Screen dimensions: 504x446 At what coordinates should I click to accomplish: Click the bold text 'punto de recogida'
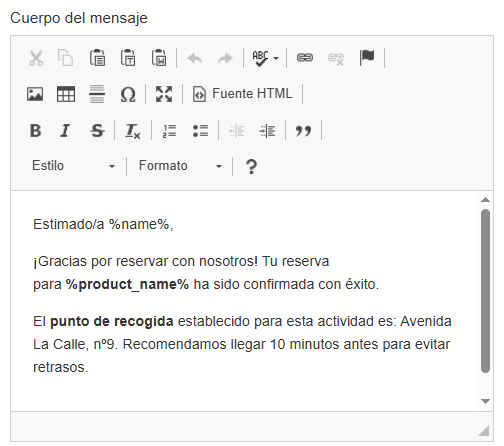(112, 321)
